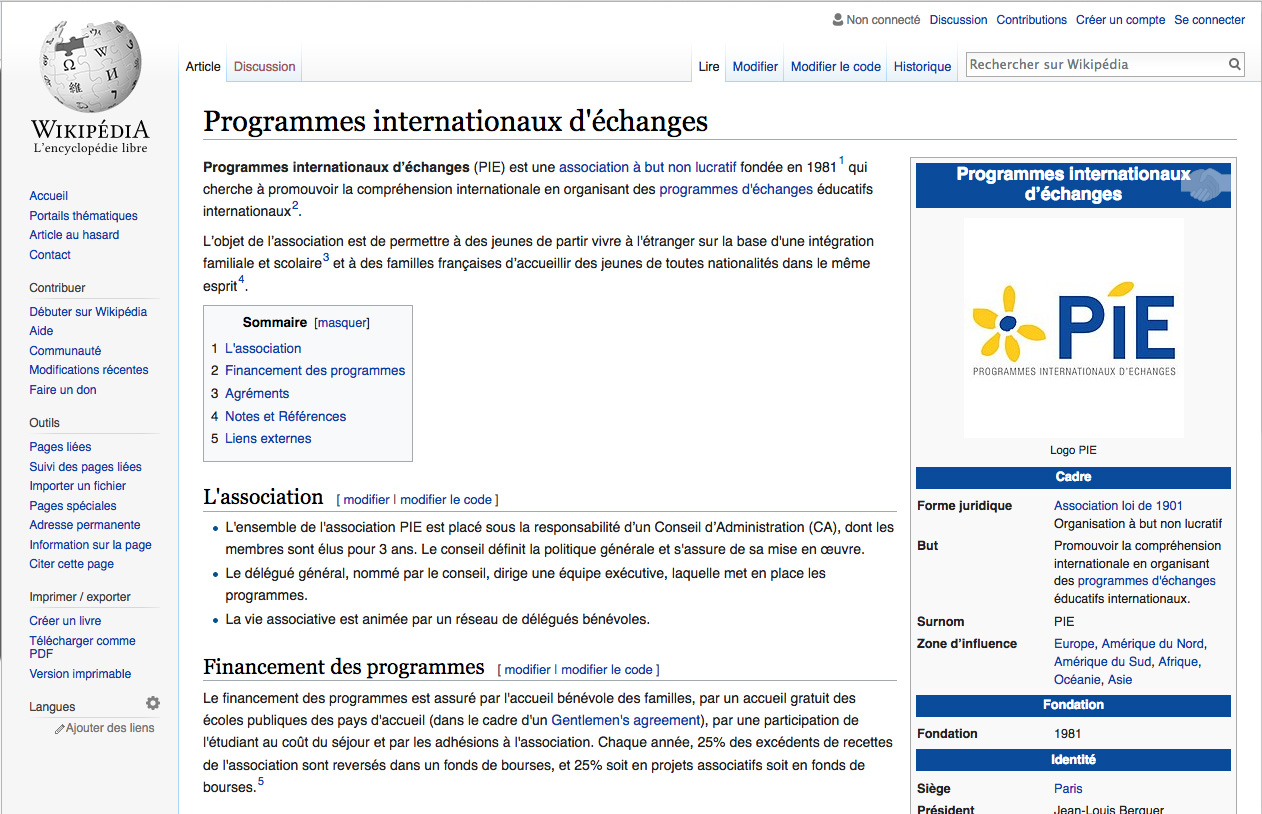Viewport: 1262px width, 814px height.
Task: Open Débuter sur Wikipédia
Action: coord(88,312)
